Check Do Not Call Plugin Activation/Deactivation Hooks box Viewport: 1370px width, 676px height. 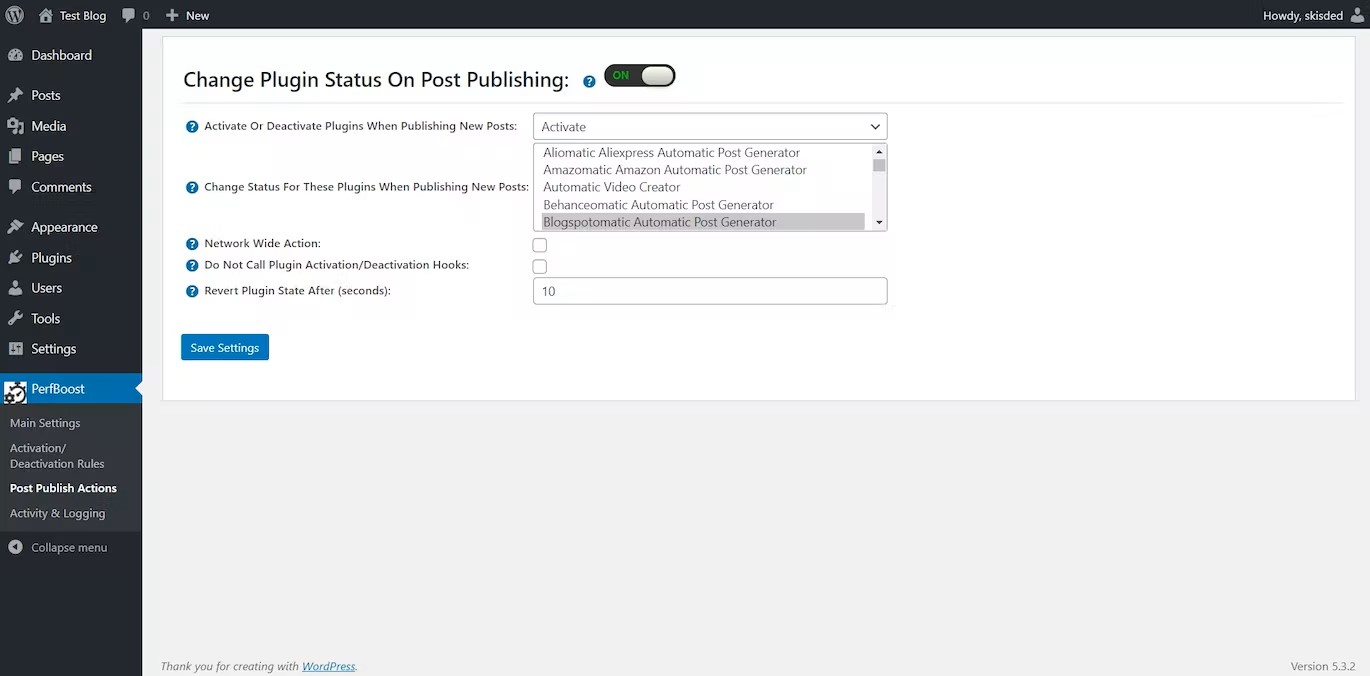click(x=540, y=267)
